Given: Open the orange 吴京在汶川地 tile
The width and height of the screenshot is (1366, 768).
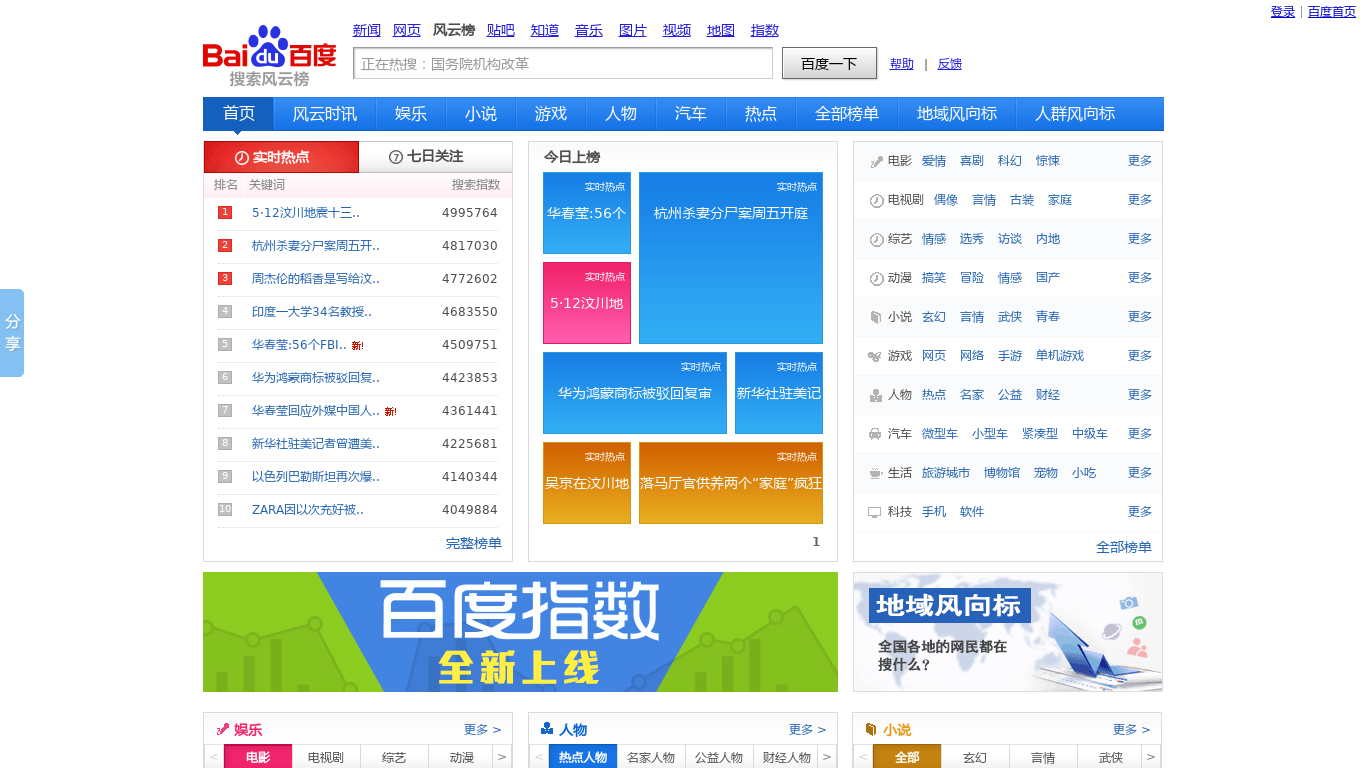Looking at the screenshot, I should pos(587,483).
